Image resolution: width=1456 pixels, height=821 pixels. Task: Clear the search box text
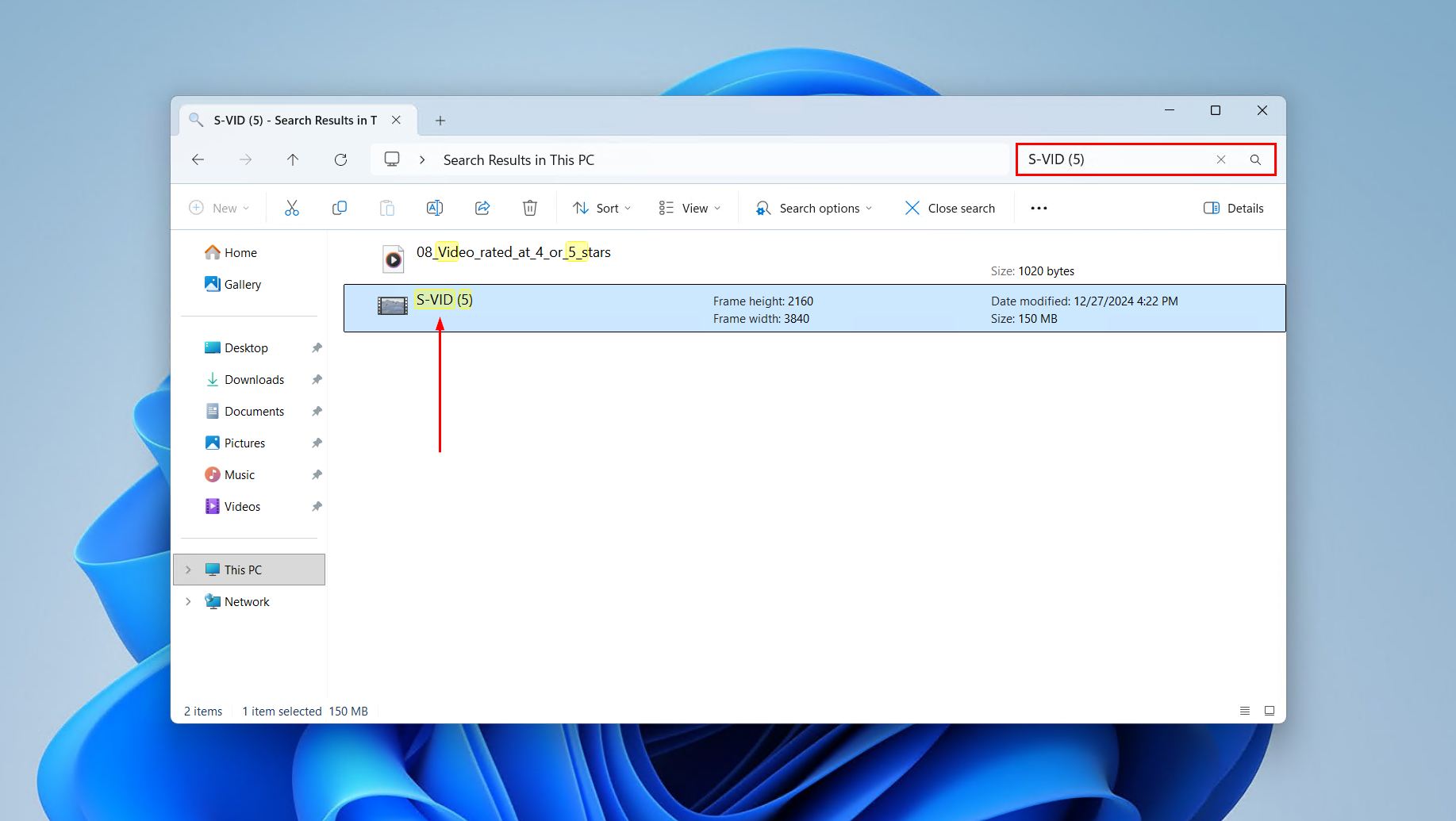pyautogui.click(x=1221, y=159)
